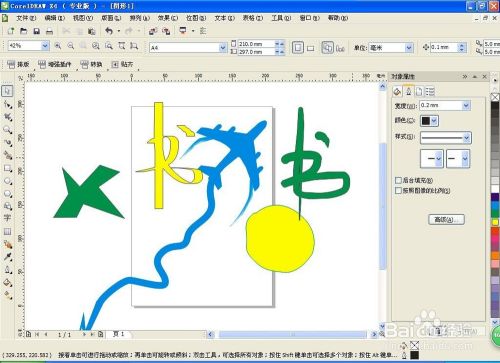Viewport: 500px width, 363px height.
Task: Select the Smart Fill tool
Action: tap(8, 155)
